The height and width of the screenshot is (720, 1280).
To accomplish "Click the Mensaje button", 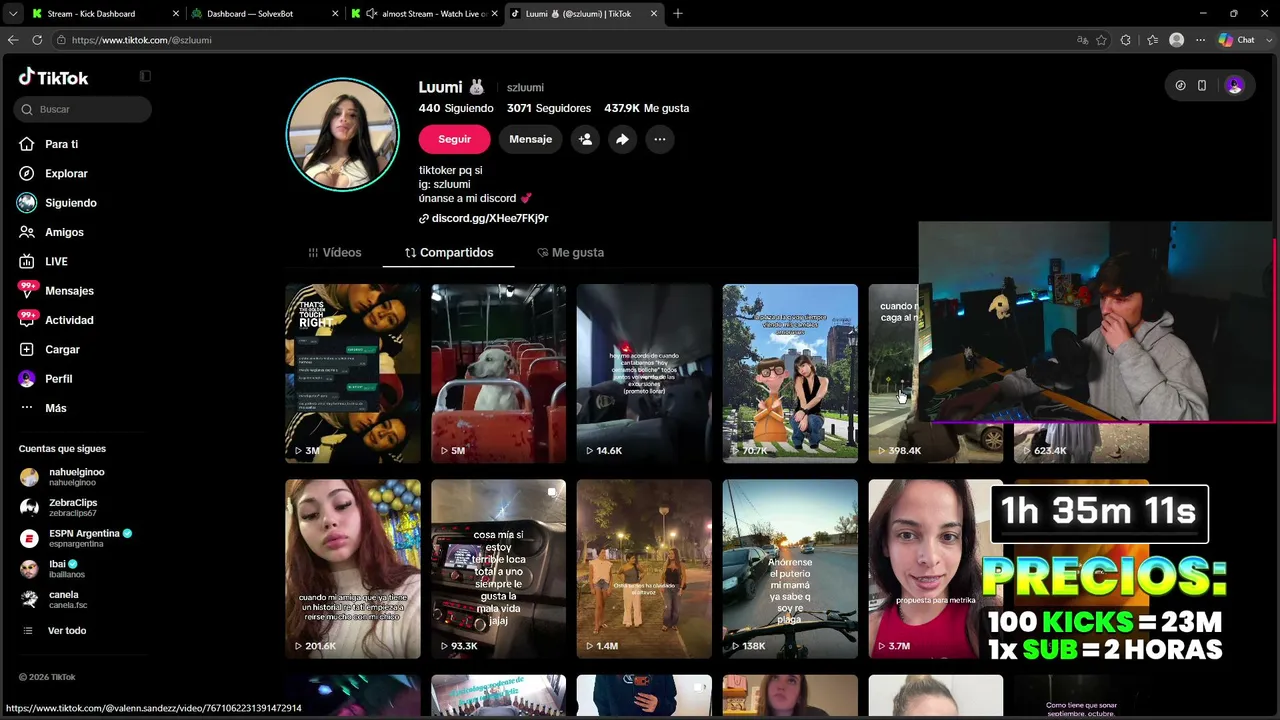I will tap(530, 139).
